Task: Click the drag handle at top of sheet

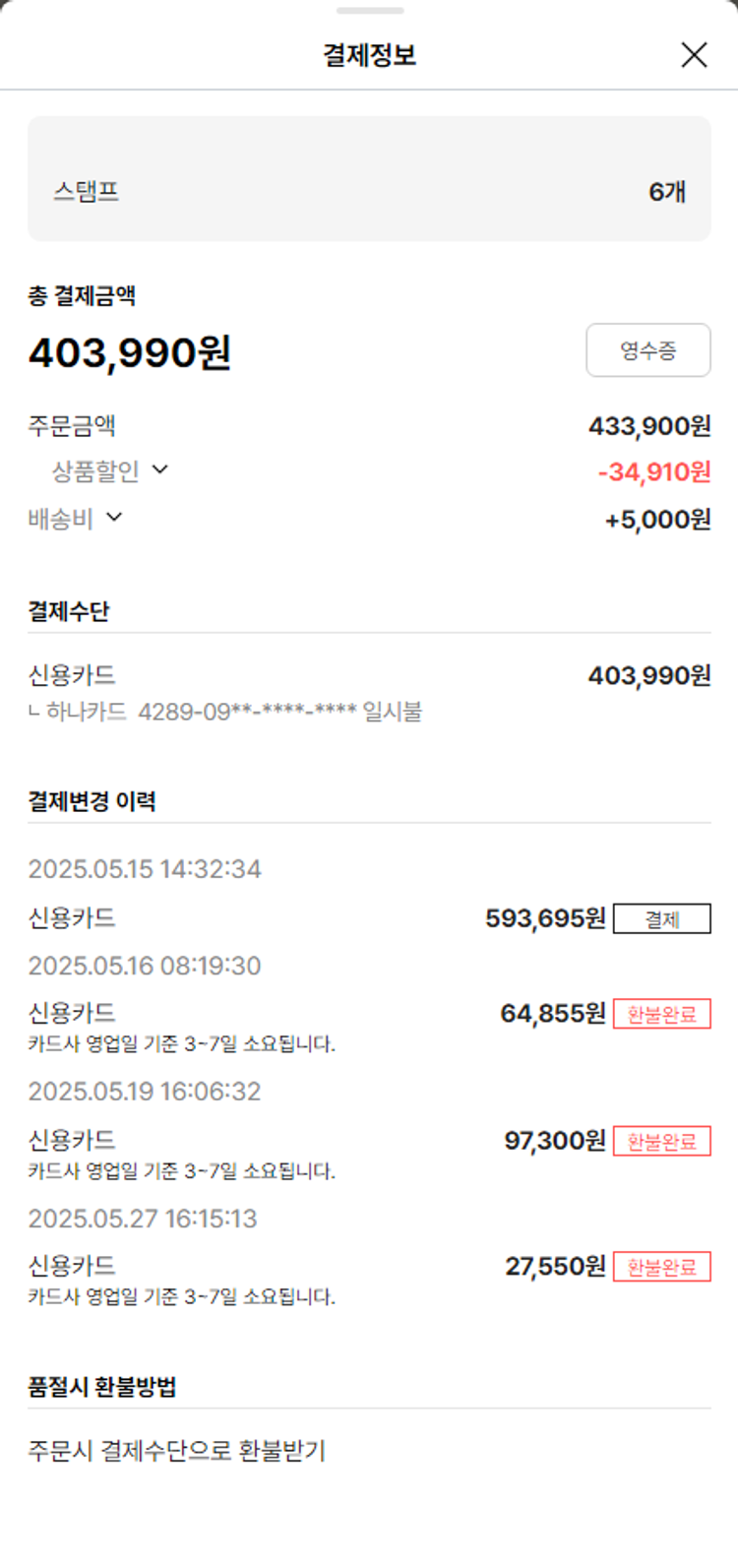Action: click(x=370, y=11)
